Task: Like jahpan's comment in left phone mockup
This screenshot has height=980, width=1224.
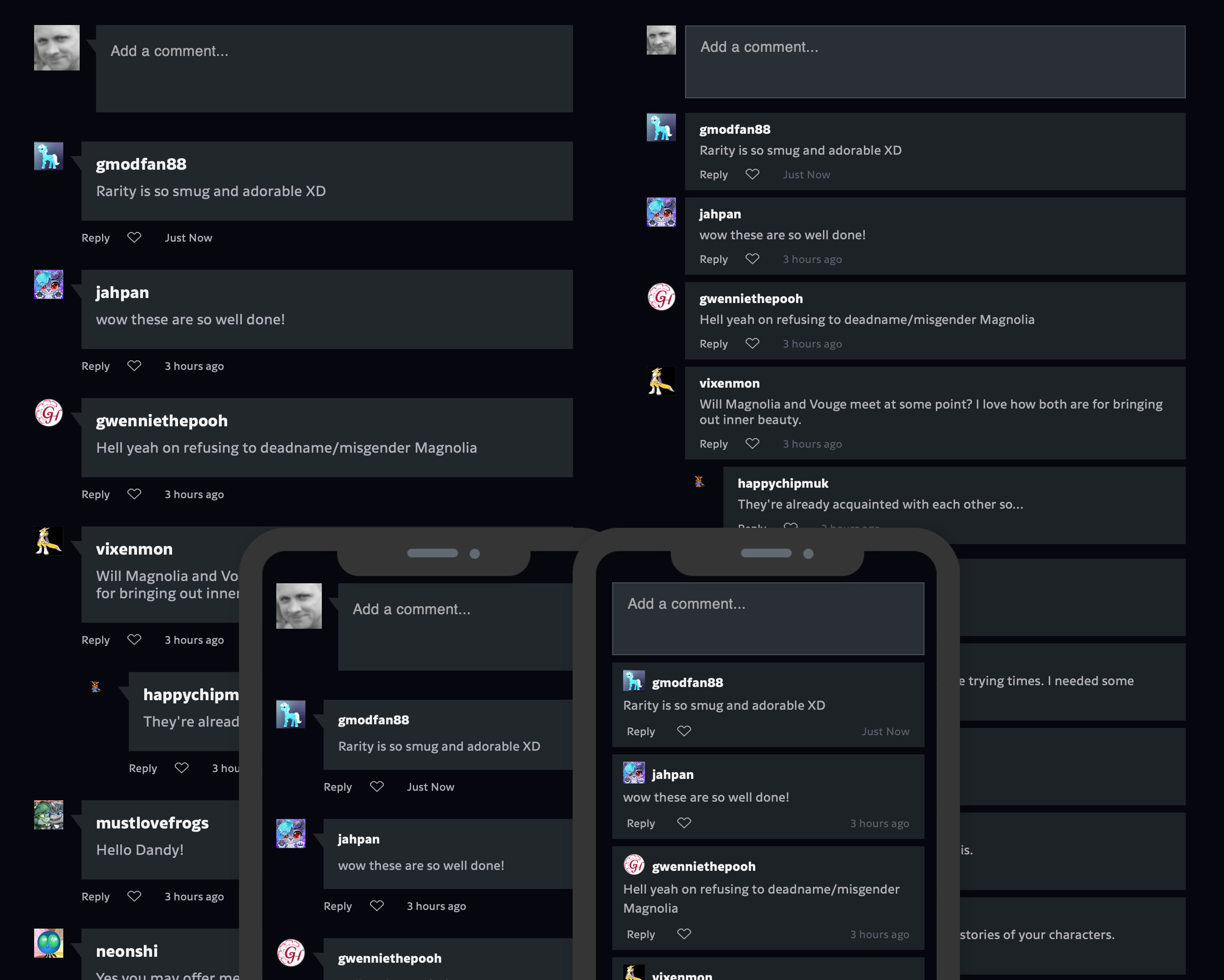Action: pos(377,906)
